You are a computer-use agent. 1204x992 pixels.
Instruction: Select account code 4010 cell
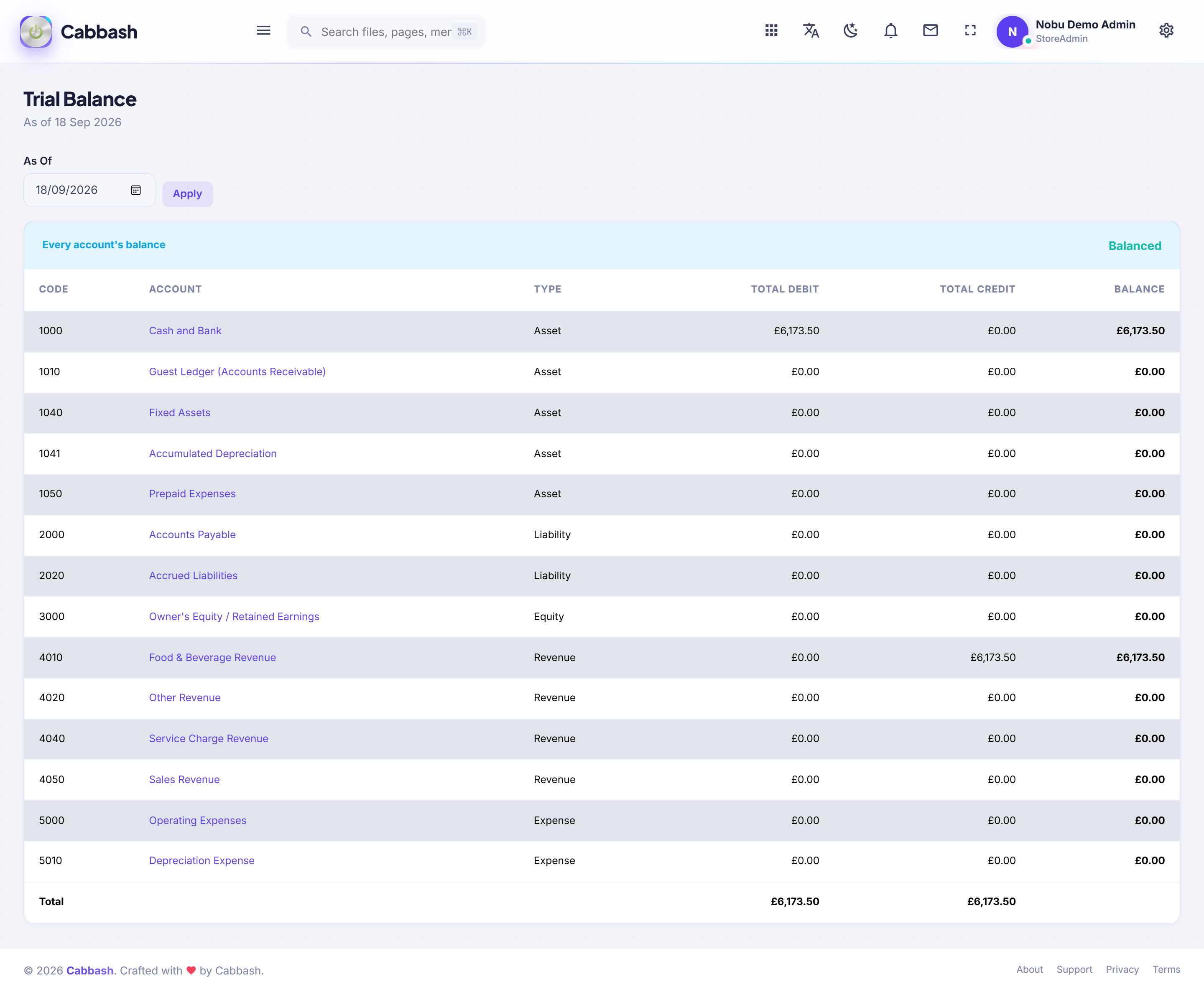(x=51, y=657)
